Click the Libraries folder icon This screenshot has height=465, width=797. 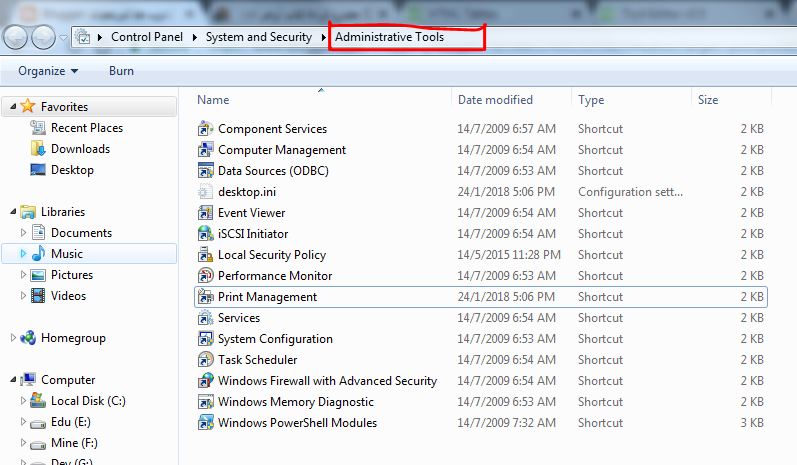tap(27, 211)
